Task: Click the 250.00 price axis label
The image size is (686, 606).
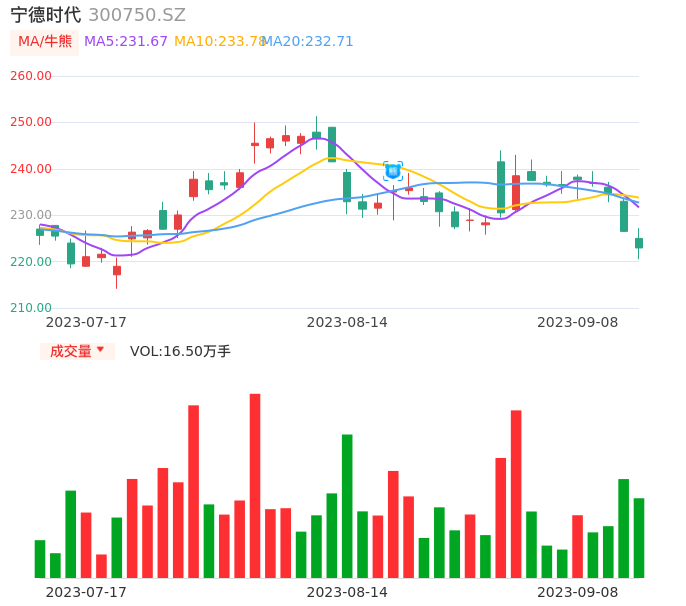Action: tap(31, 122)
